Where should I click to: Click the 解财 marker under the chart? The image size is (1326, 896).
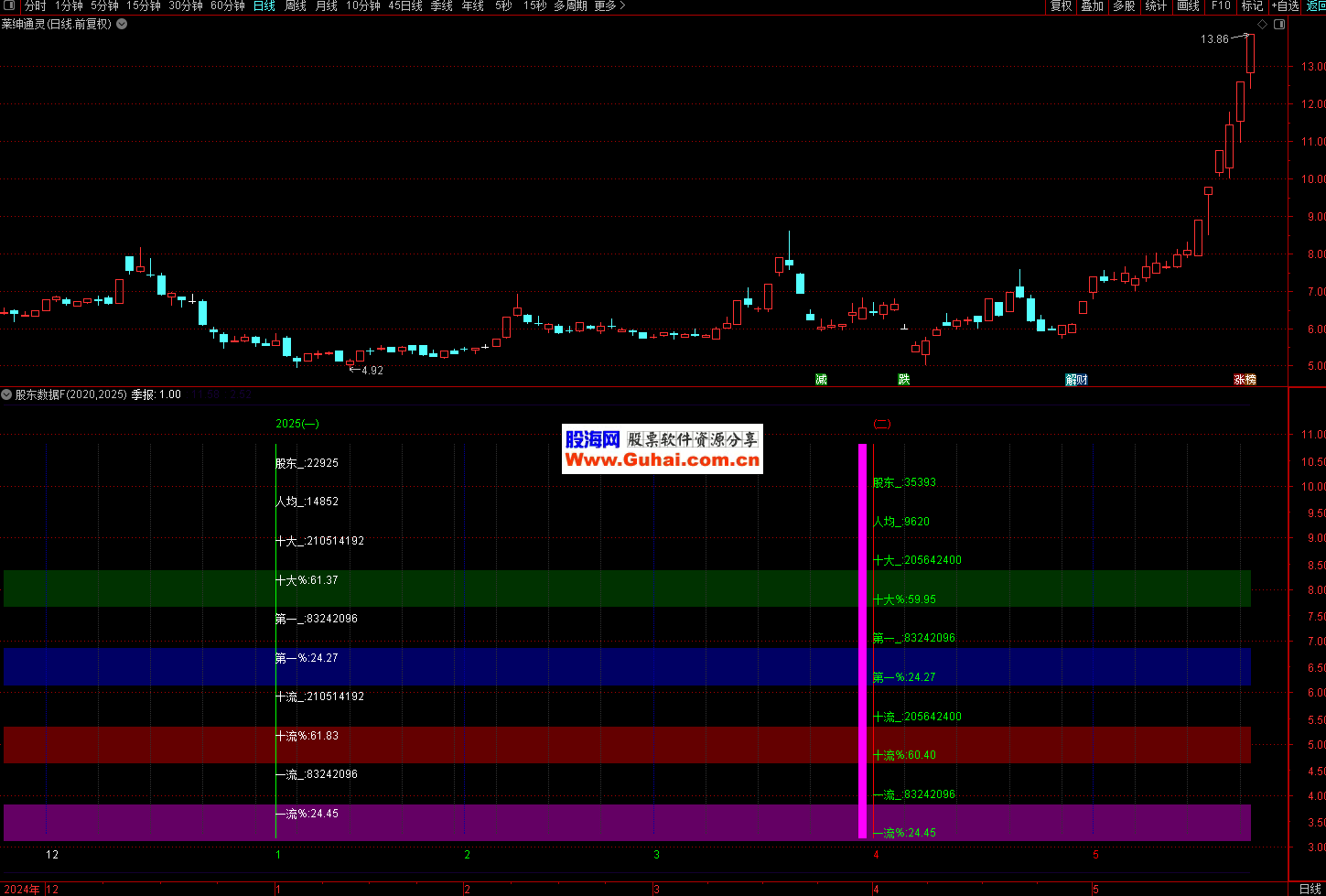[1076, 379]
